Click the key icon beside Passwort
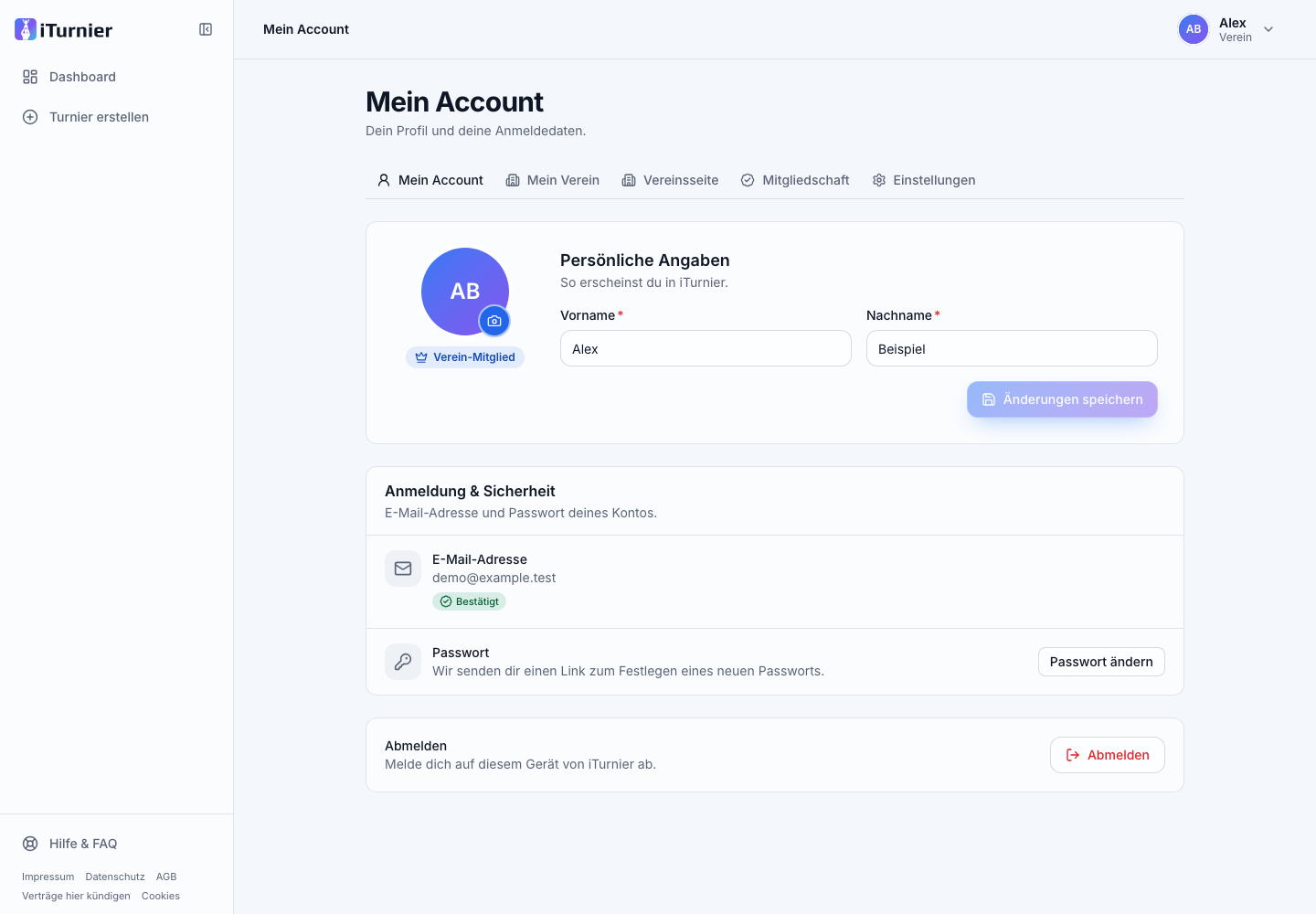 pos(403,662)
